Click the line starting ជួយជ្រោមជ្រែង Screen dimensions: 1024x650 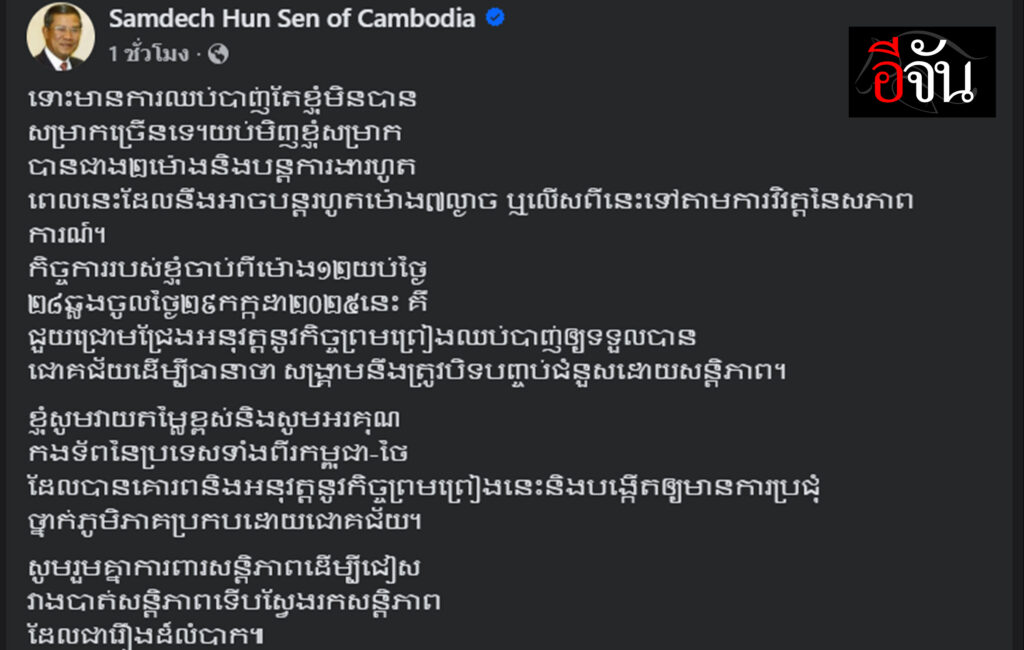click(362, 337)
